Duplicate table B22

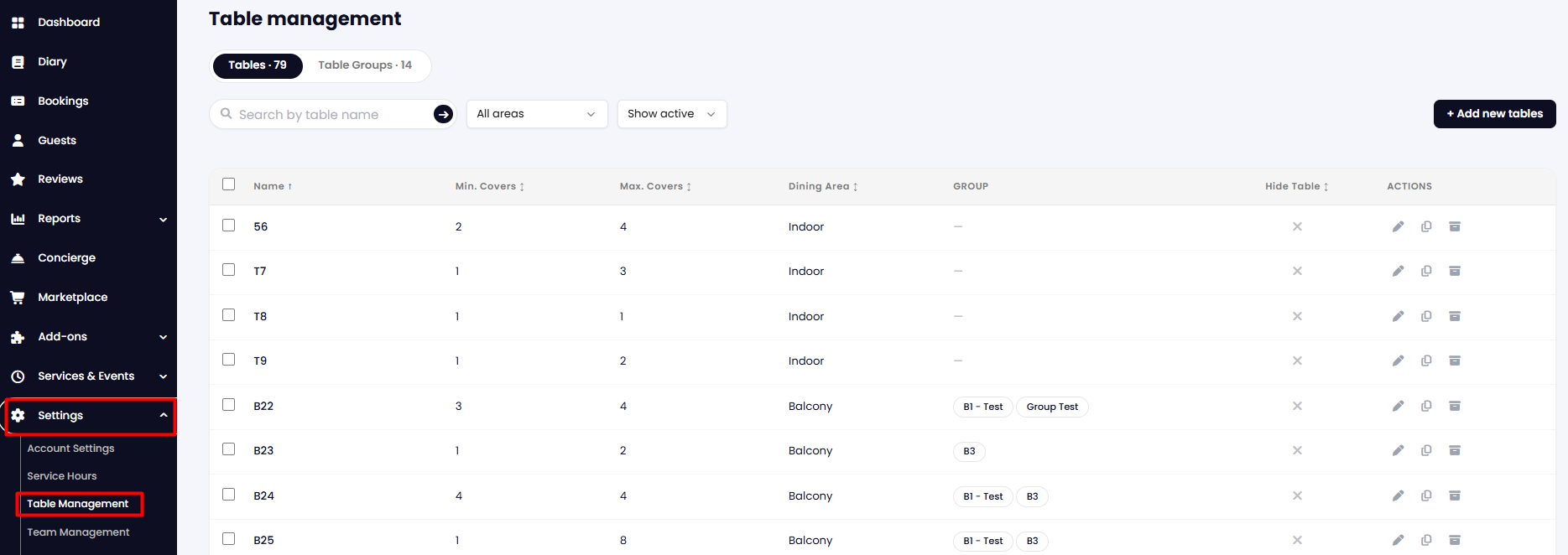[1426, 406]
